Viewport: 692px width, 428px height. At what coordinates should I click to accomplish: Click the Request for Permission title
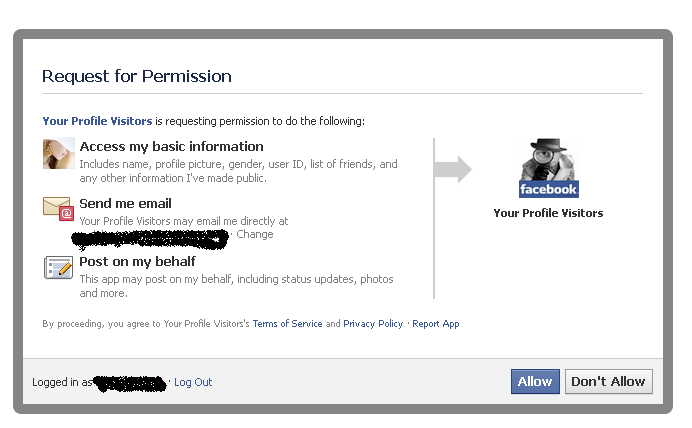pos(136,76)
